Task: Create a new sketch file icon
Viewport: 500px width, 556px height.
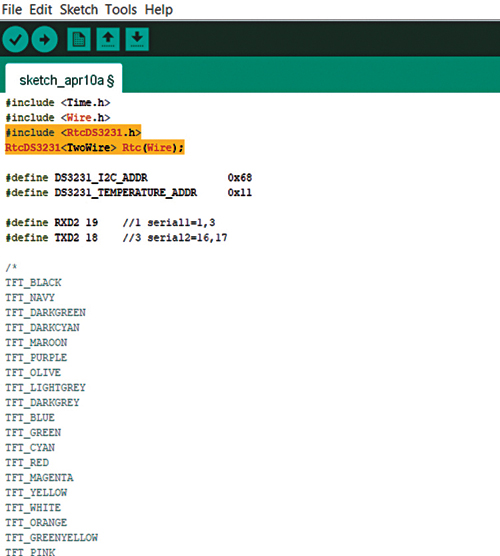Action: click(x=79, y=39)
